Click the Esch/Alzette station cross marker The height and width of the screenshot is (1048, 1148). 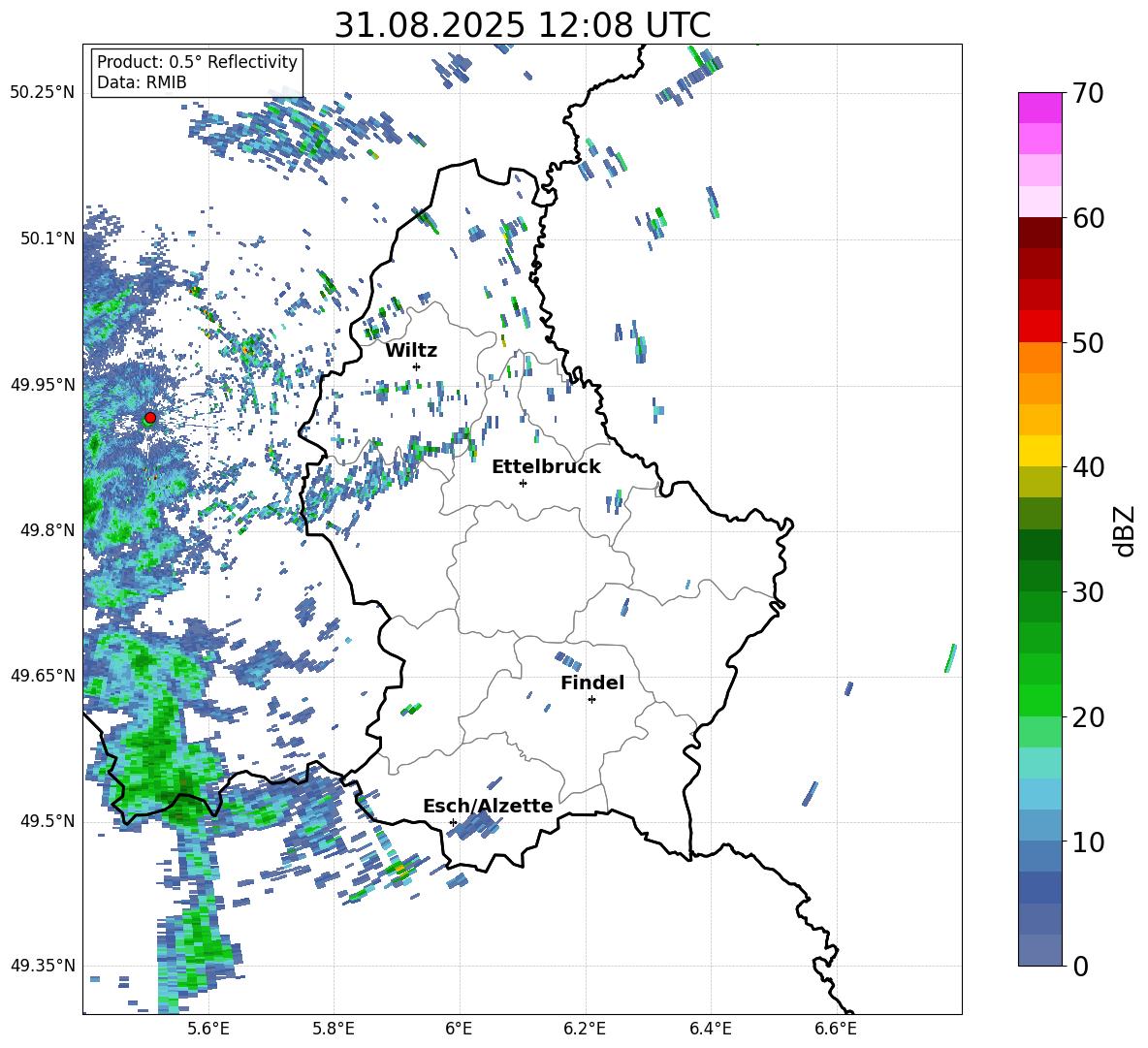tap(453, 822)
